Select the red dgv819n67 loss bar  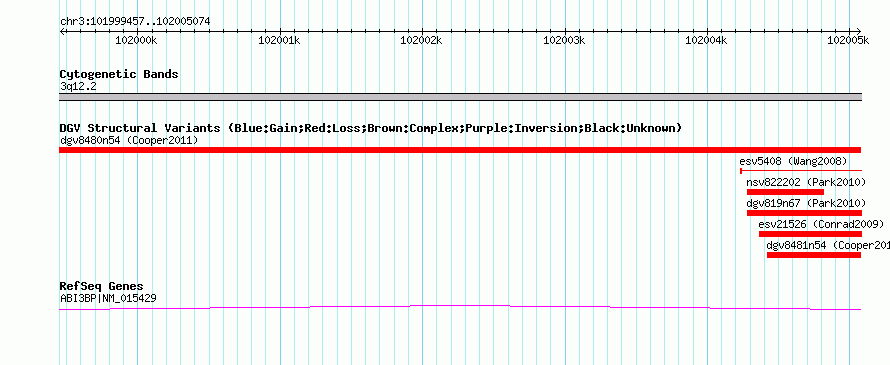(804, 213)
